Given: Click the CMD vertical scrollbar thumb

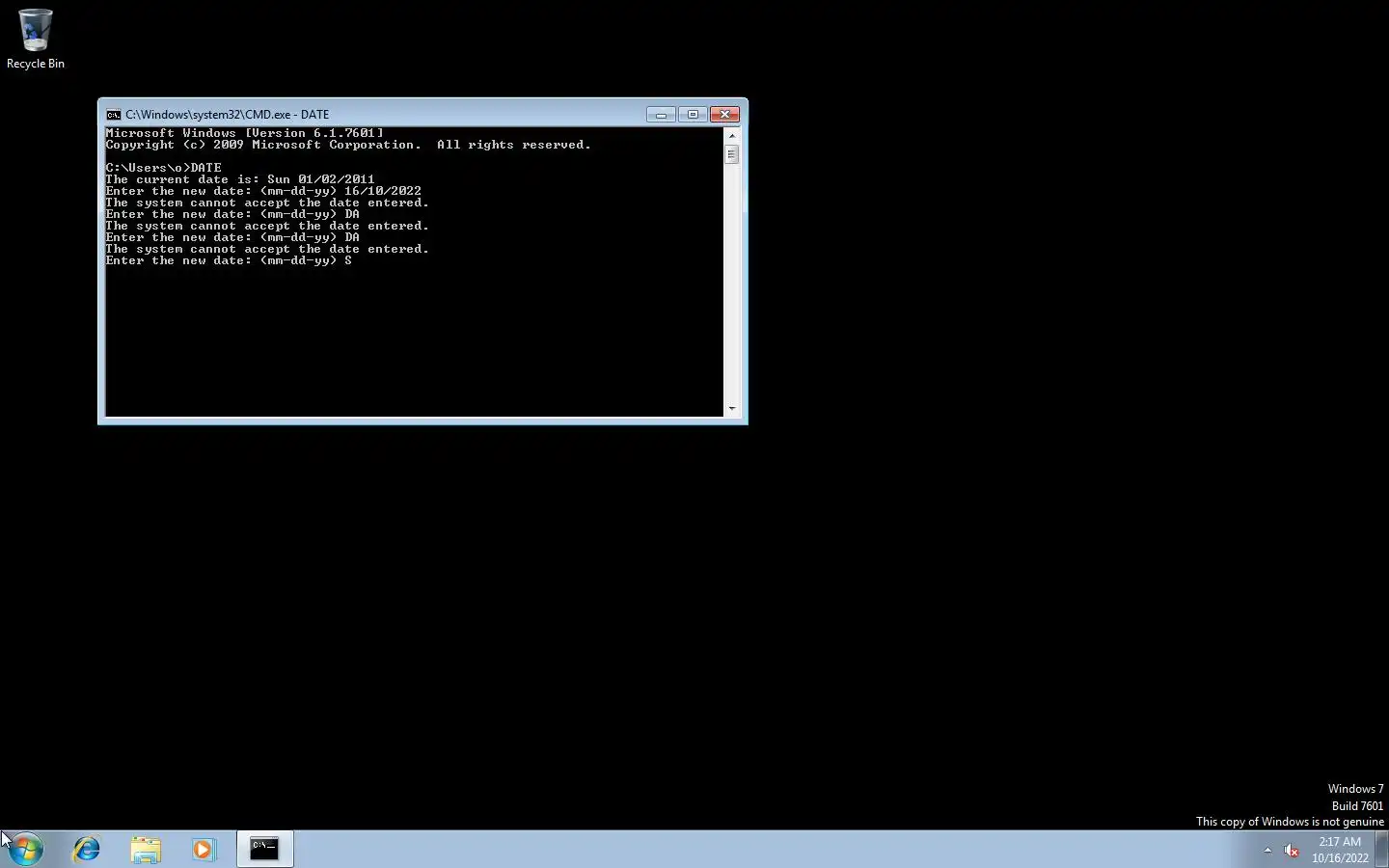Looking at the screenshot, I should pos(732,154).
